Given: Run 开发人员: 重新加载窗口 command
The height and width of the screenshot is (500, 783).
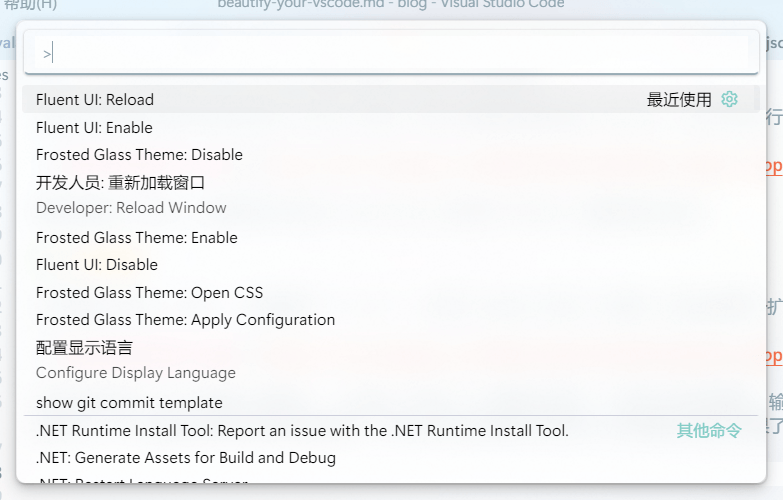Looking at the screenshot, I should pyautogui.click(x=120, y=183).
